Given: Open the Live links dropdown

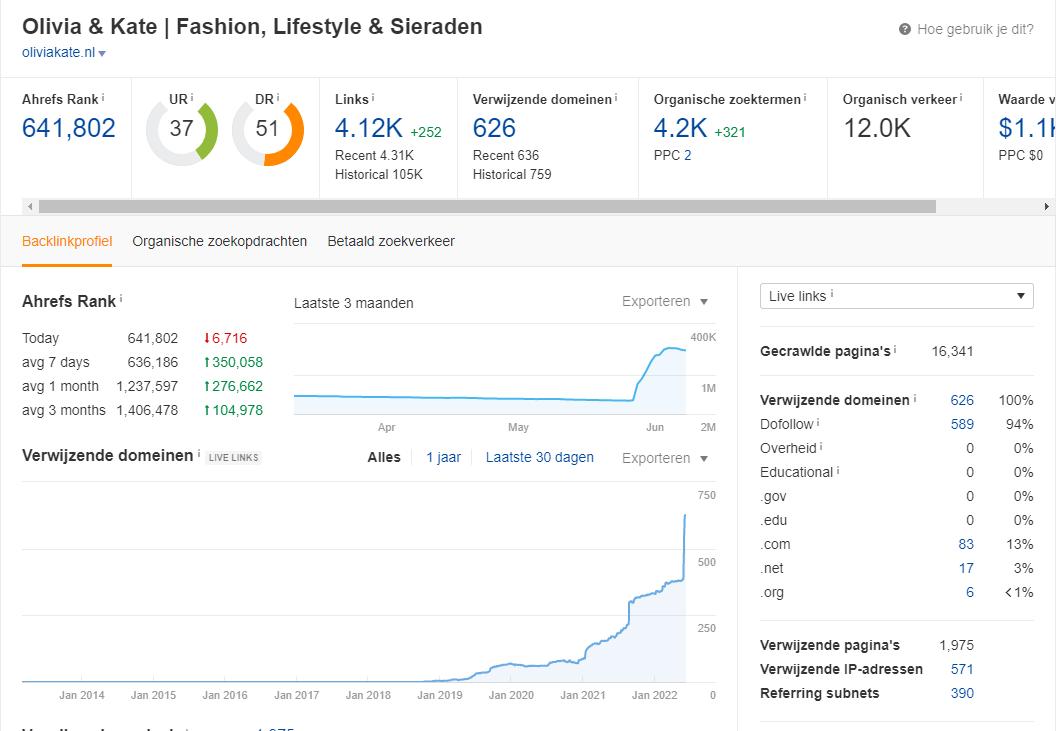Looking at the screenshot, I should point(896,296).
